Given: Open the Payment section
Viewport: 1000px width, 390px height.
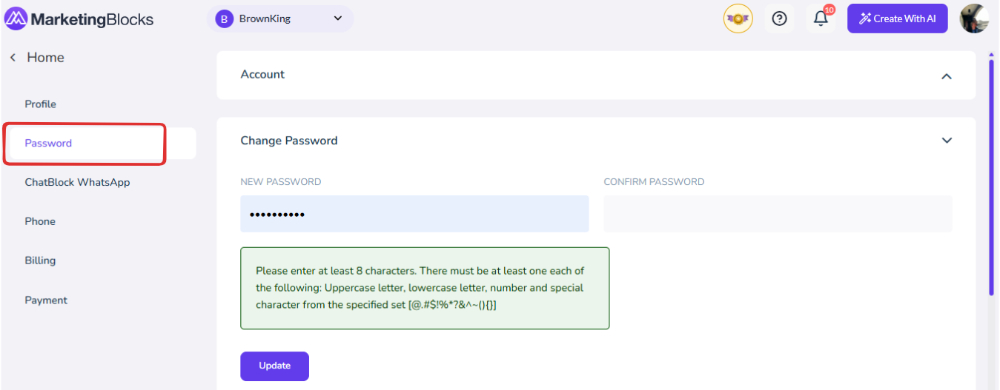Looking at the screenshot, I should coord(46,300).
